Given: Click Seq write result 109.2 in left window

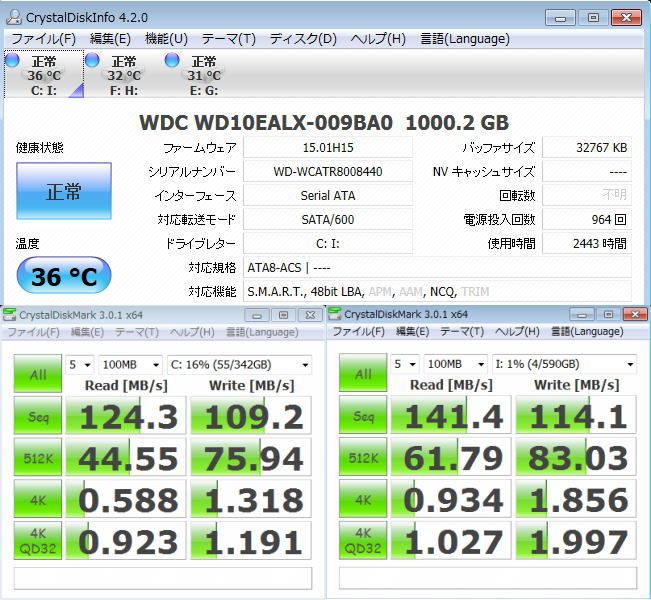Looking at the screenshot, I should pyautogui.click(x=251, y=416).
